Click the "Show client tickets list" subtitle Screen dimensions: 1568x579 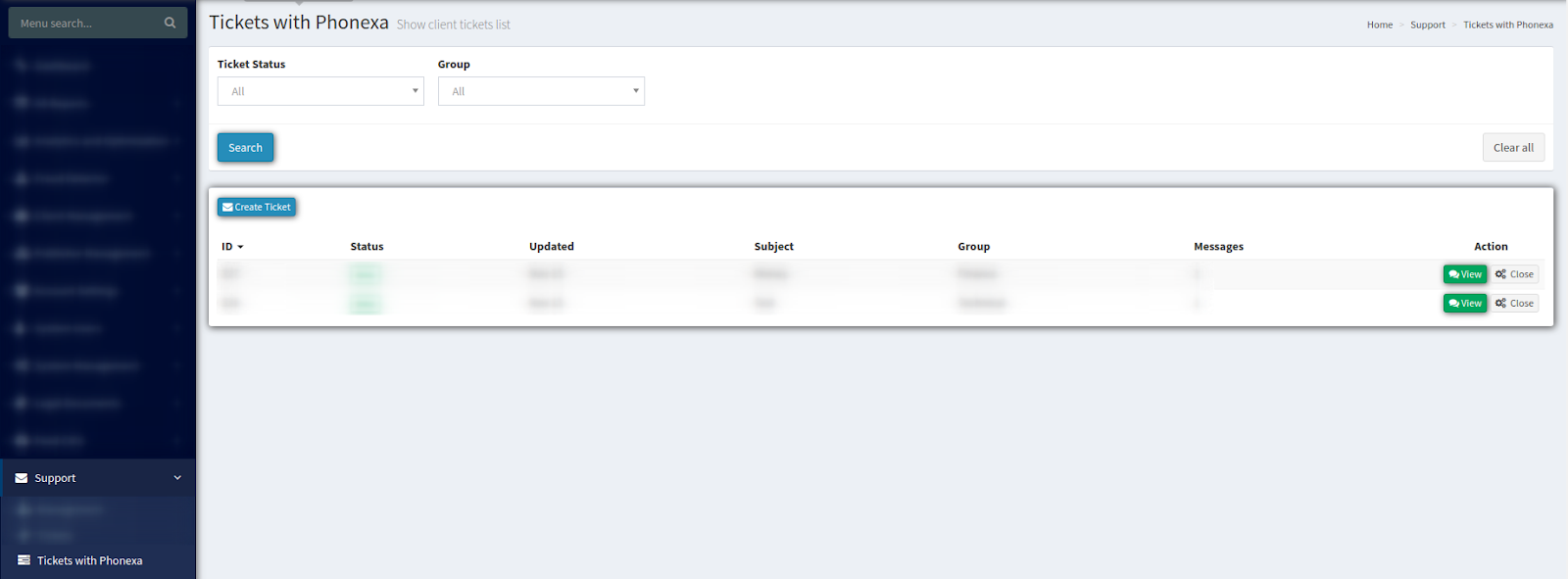click(454, 24)
